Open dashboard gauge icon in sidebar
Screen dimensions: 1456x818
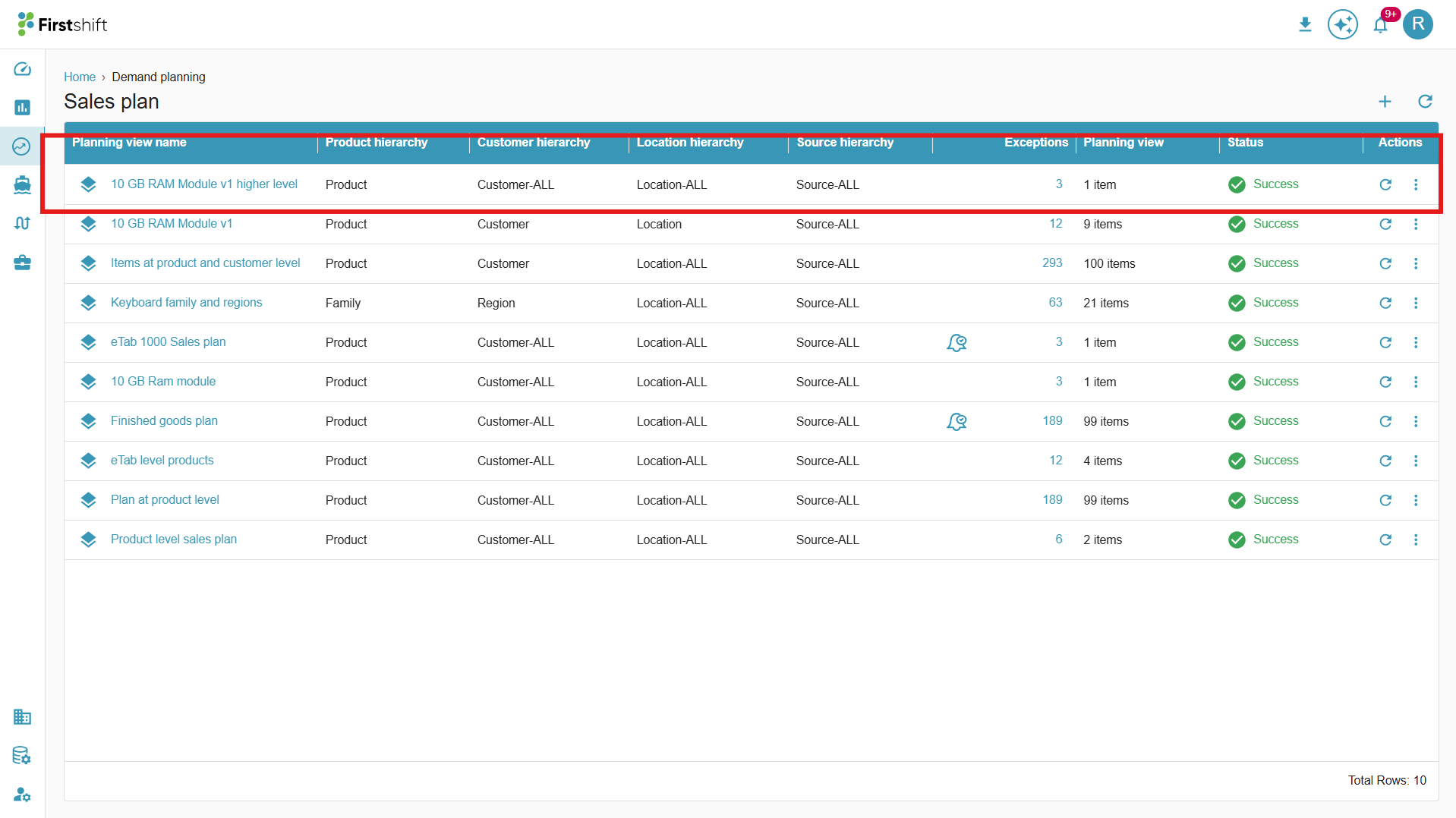22,69
